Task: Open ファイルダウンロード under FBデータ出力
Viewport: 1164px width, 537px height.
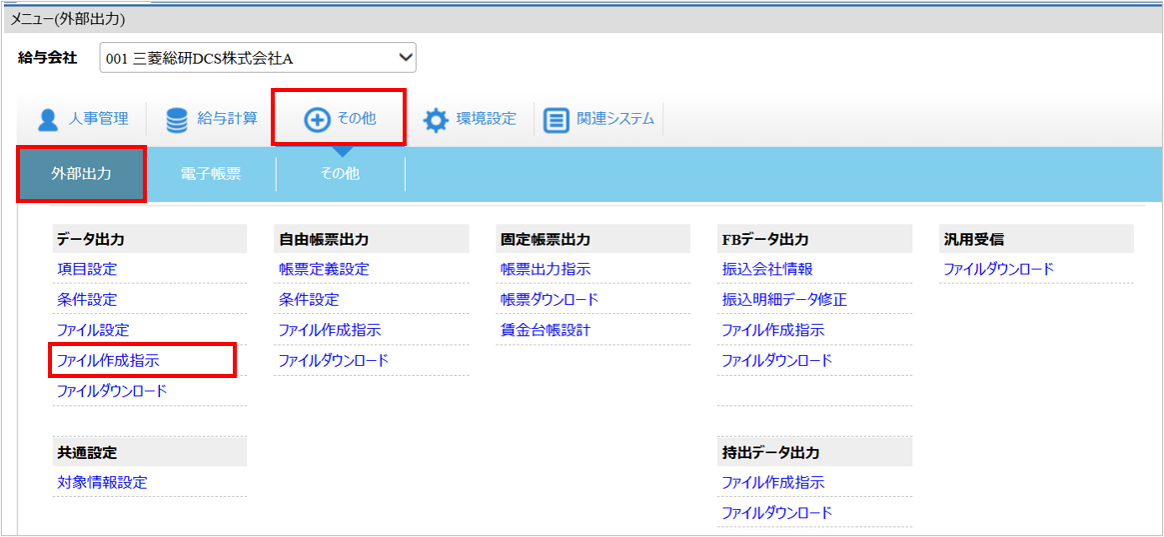Action: (x=777, y=361)
